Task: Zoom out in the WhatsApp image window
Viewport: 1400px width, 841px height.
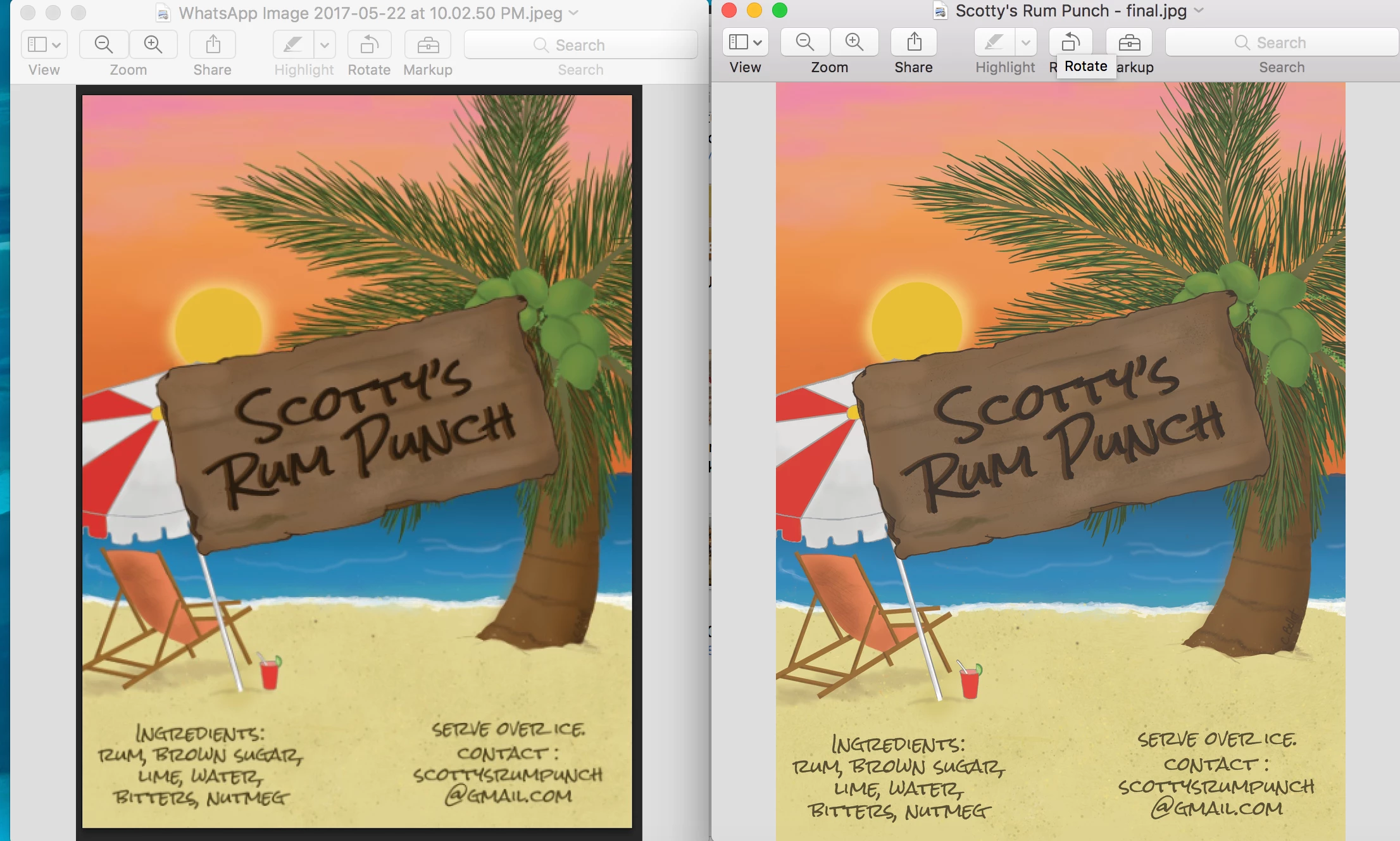Action: click(x=103, y=45)
